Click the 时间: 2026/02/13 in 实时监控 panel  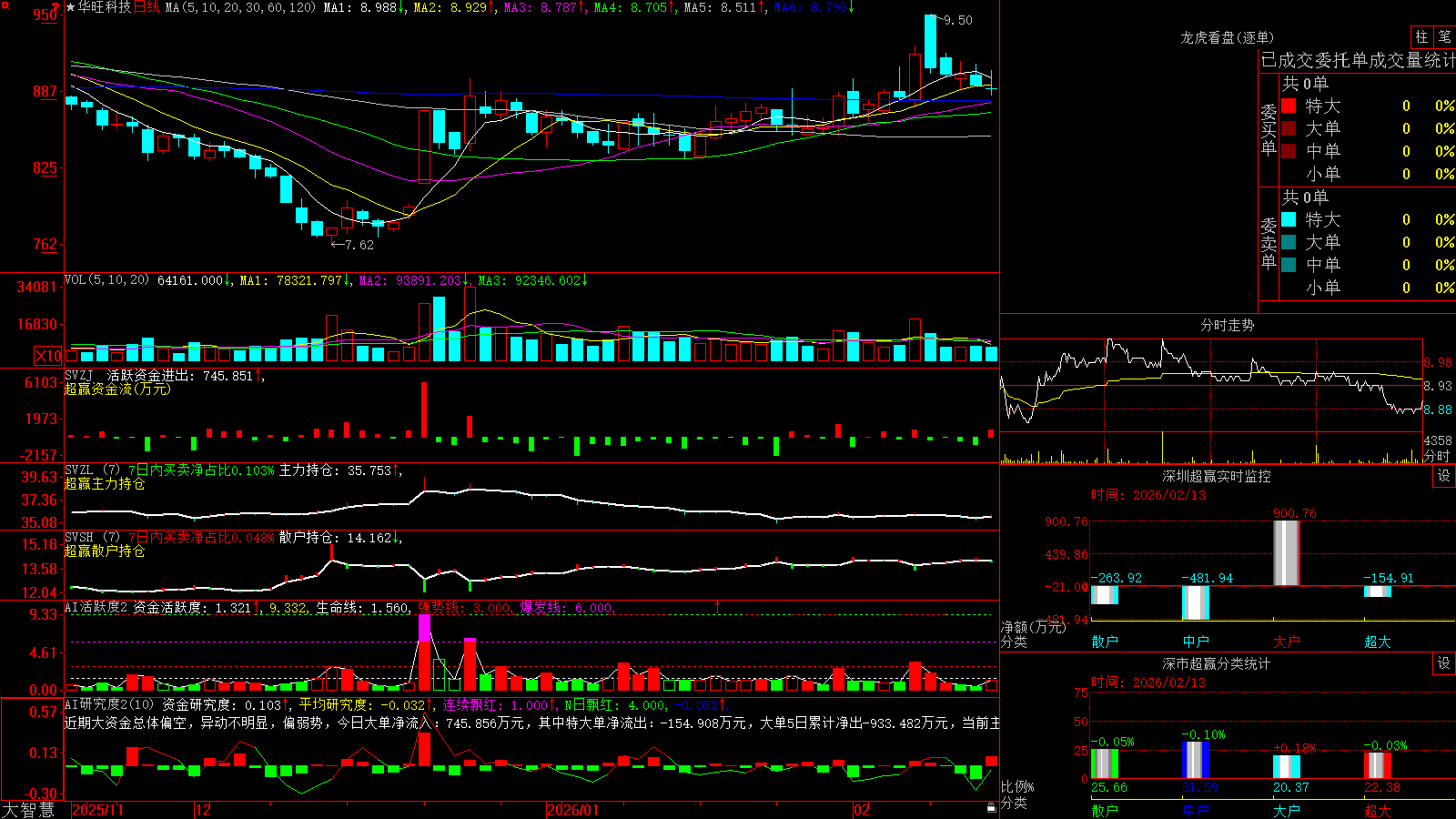pyautogui.click(x=1148, y=495)
